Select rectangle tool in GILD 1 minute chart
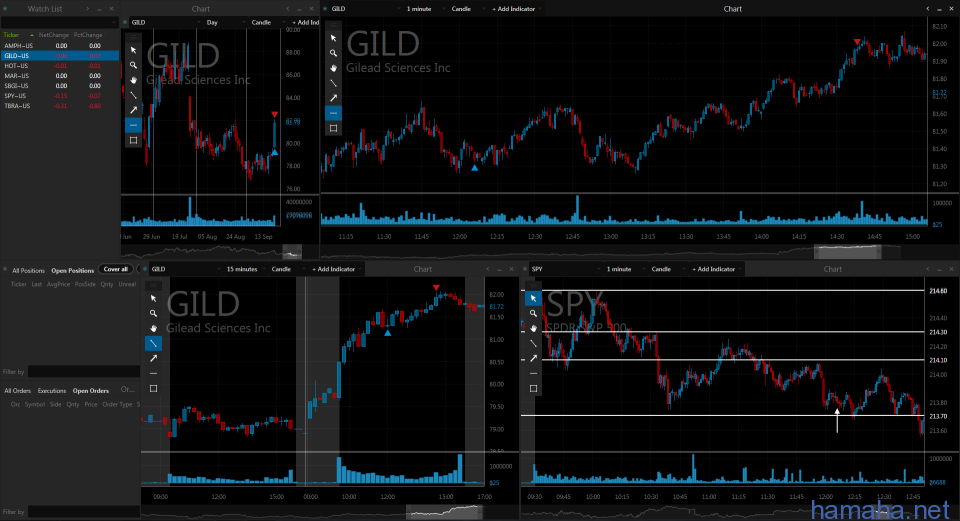The image size is (960, 521). click(x=333, y=128)
